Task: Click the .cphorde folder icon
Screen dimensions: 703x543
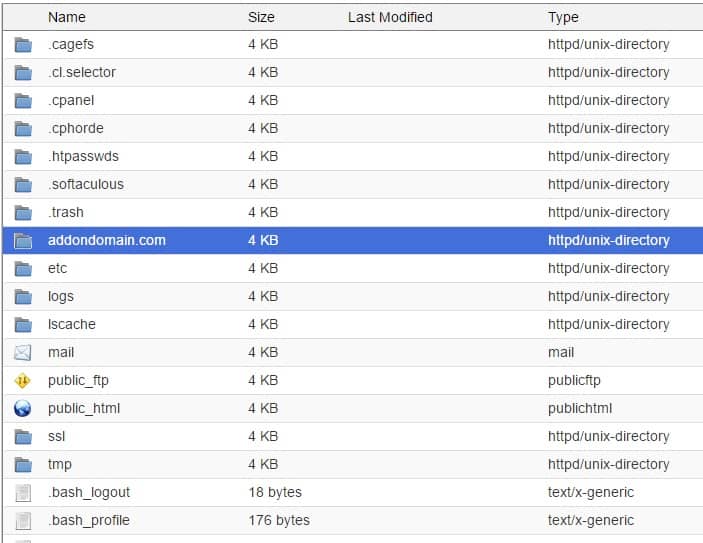Action: pos(23,129)
